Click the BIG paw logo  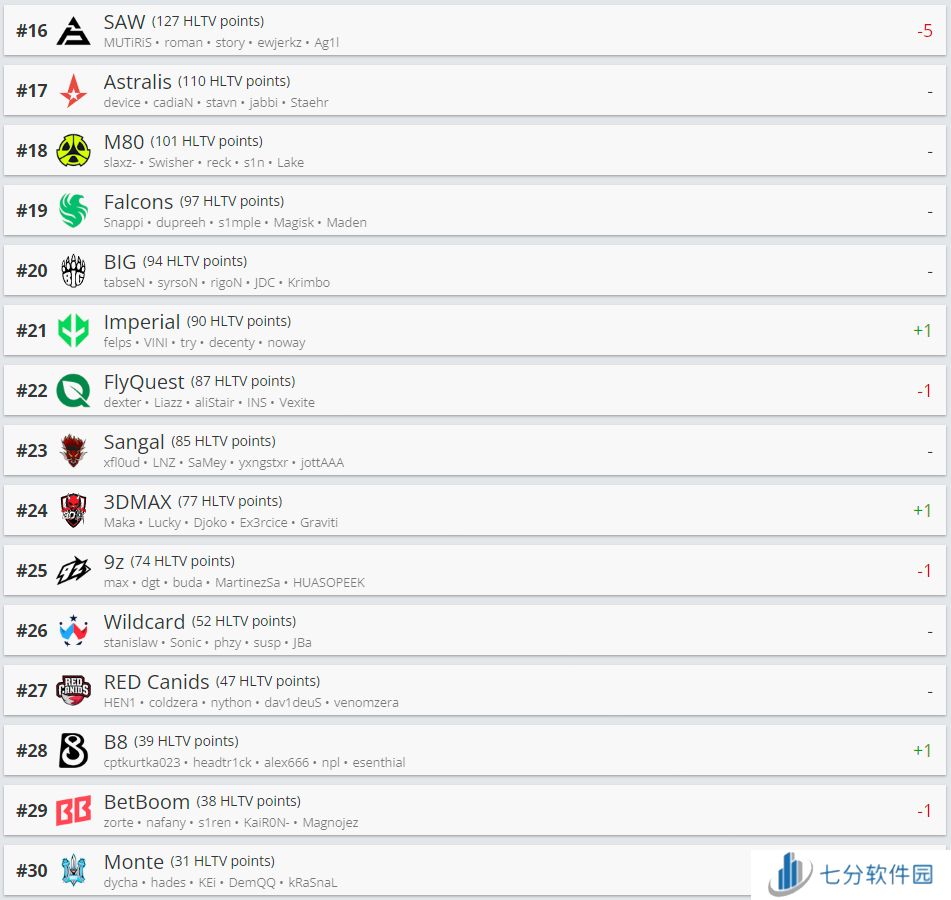[73, 270]
